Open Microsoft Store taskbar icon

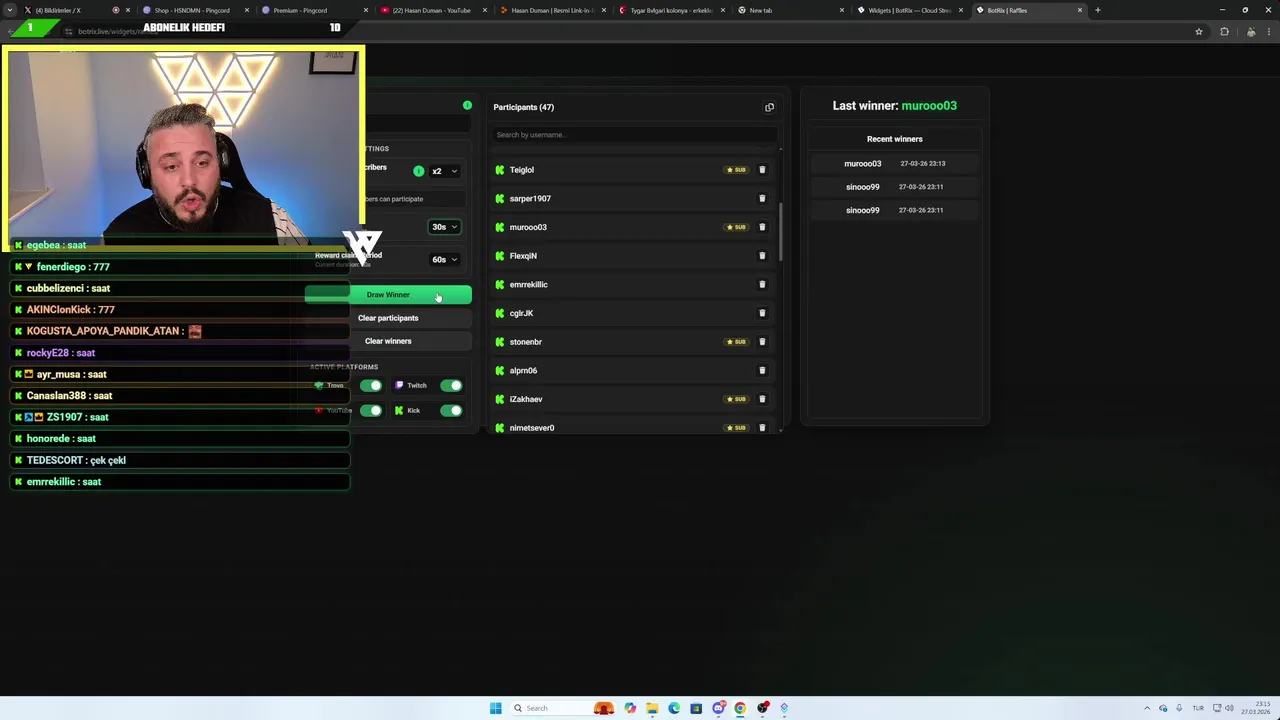pos(696,708)
